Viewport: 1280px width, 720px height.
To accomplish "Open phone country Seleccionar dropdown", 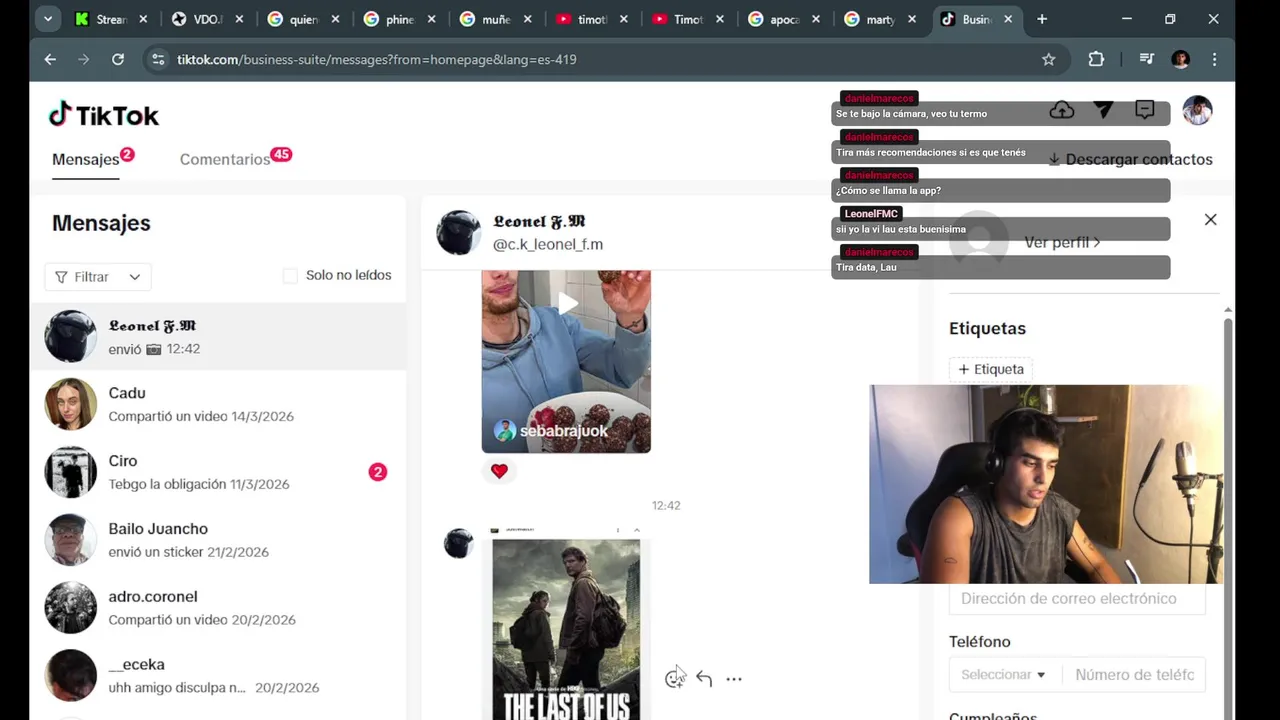I will coord(1004,675).
